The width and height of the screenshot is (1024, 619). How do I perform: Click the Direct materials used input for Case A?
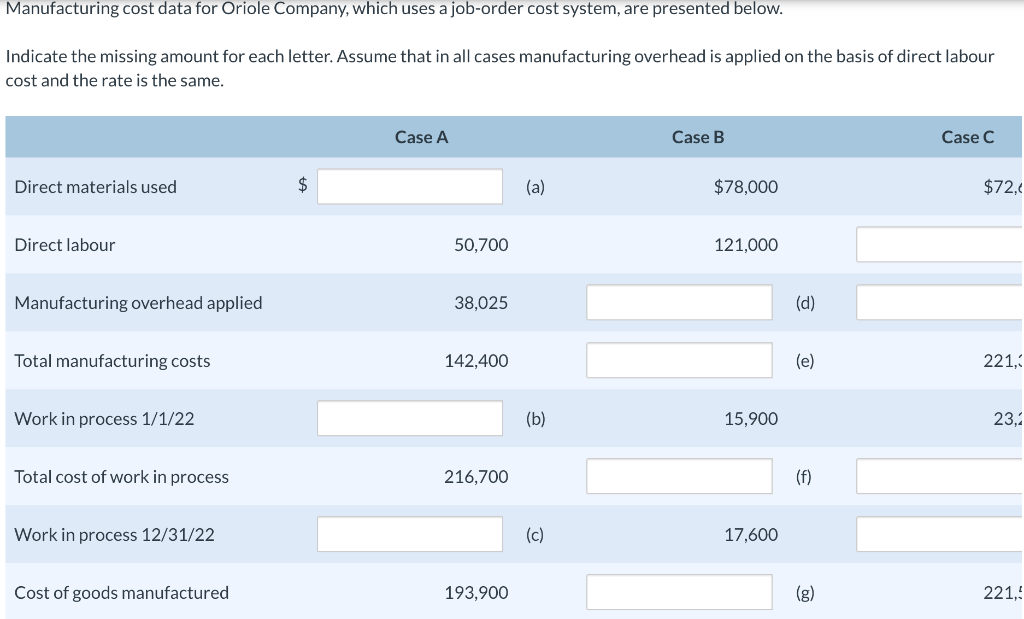[409, 185]
